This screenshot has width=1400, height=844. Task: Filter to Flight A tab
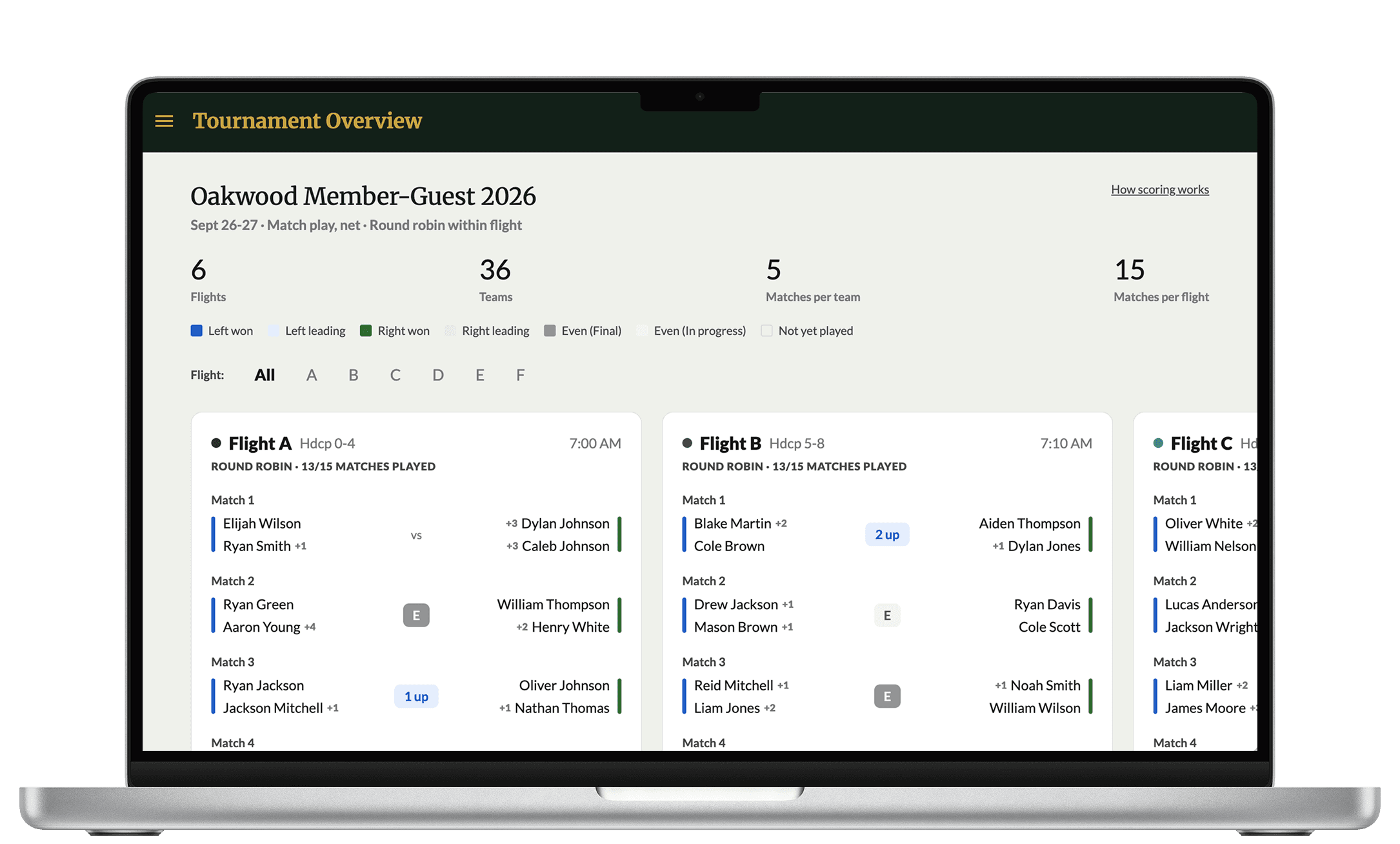pos(312,375)
